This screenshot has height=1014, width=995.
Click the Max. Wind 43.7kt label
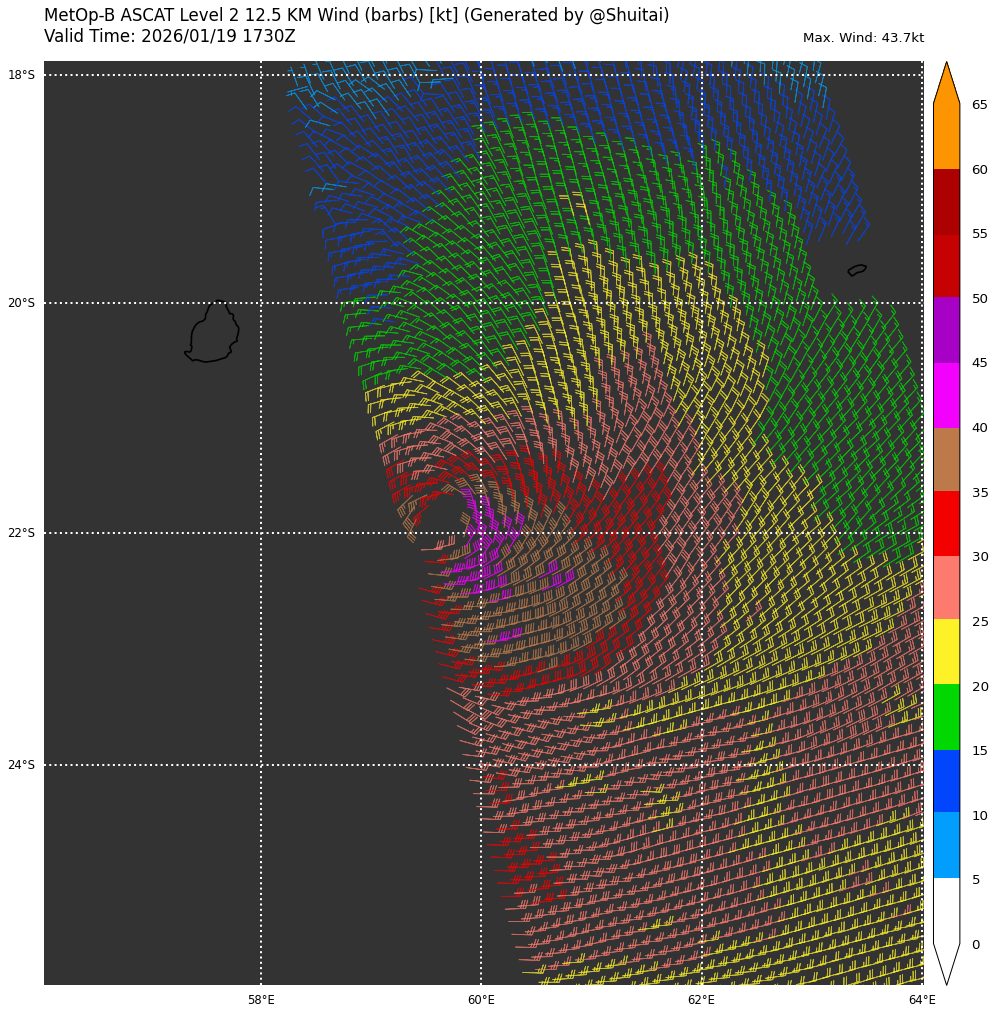pyautogui.click(x=863, y=38)
